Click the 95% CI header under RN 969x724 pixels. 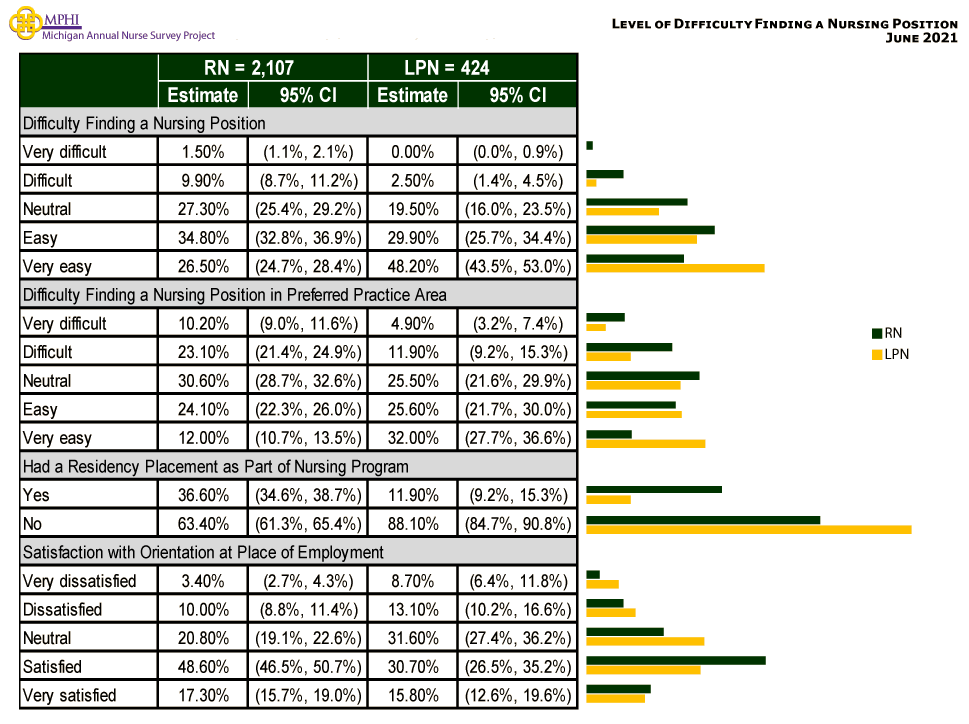point(307,94)
